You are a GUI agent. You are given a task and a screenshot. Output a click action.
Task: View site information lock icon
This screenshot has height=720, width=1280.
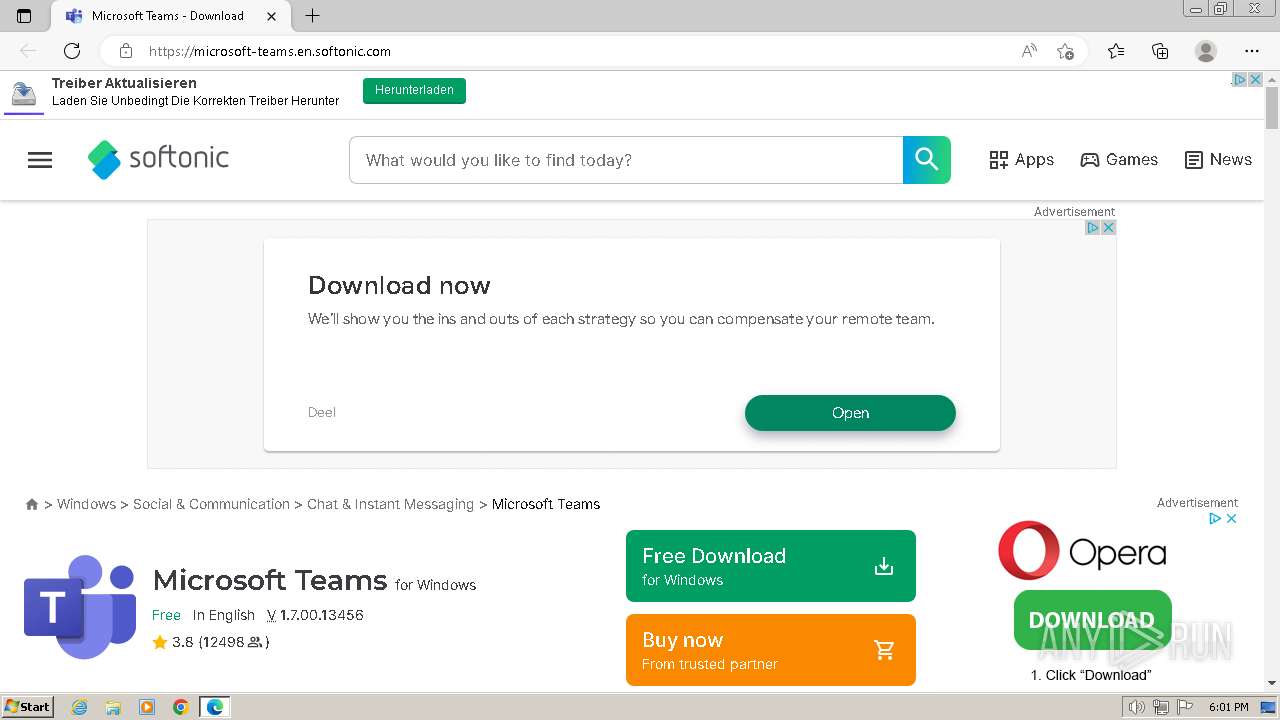[126, 51]
